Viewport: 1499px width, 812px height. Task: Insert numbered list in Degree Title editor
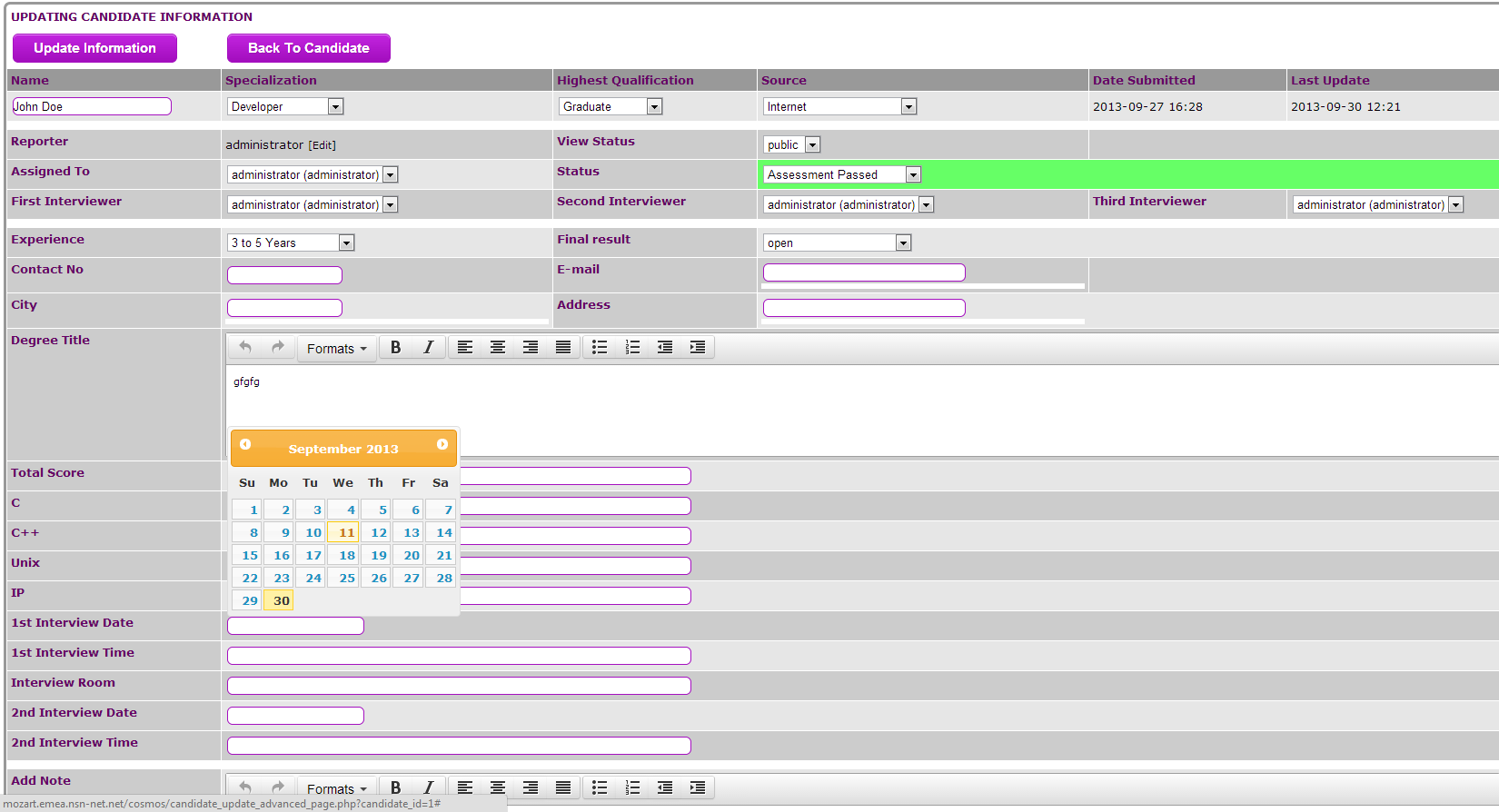[632, 347]
